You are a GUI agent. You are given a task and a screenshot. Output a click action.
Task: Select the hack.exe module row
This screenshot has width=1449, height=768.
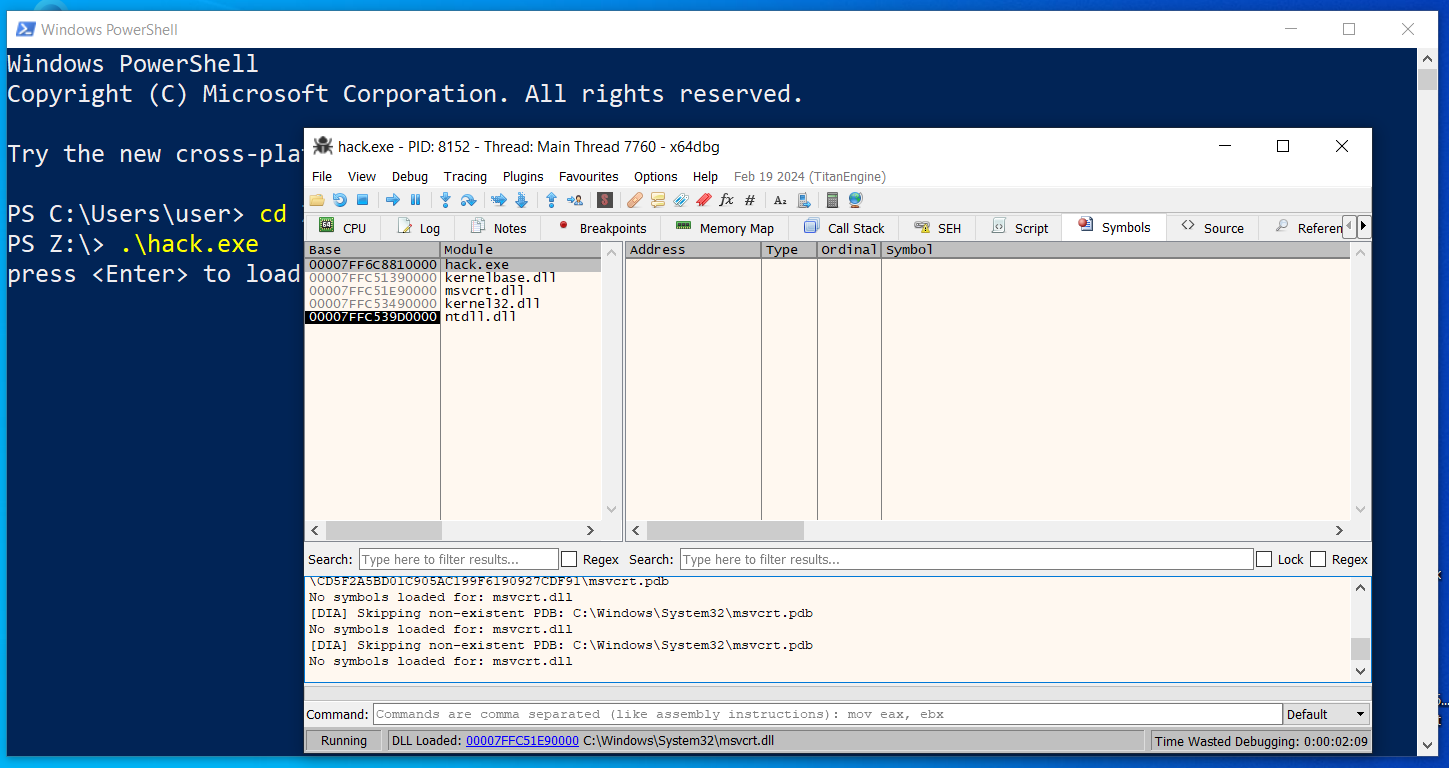click(x=453, y=264)
